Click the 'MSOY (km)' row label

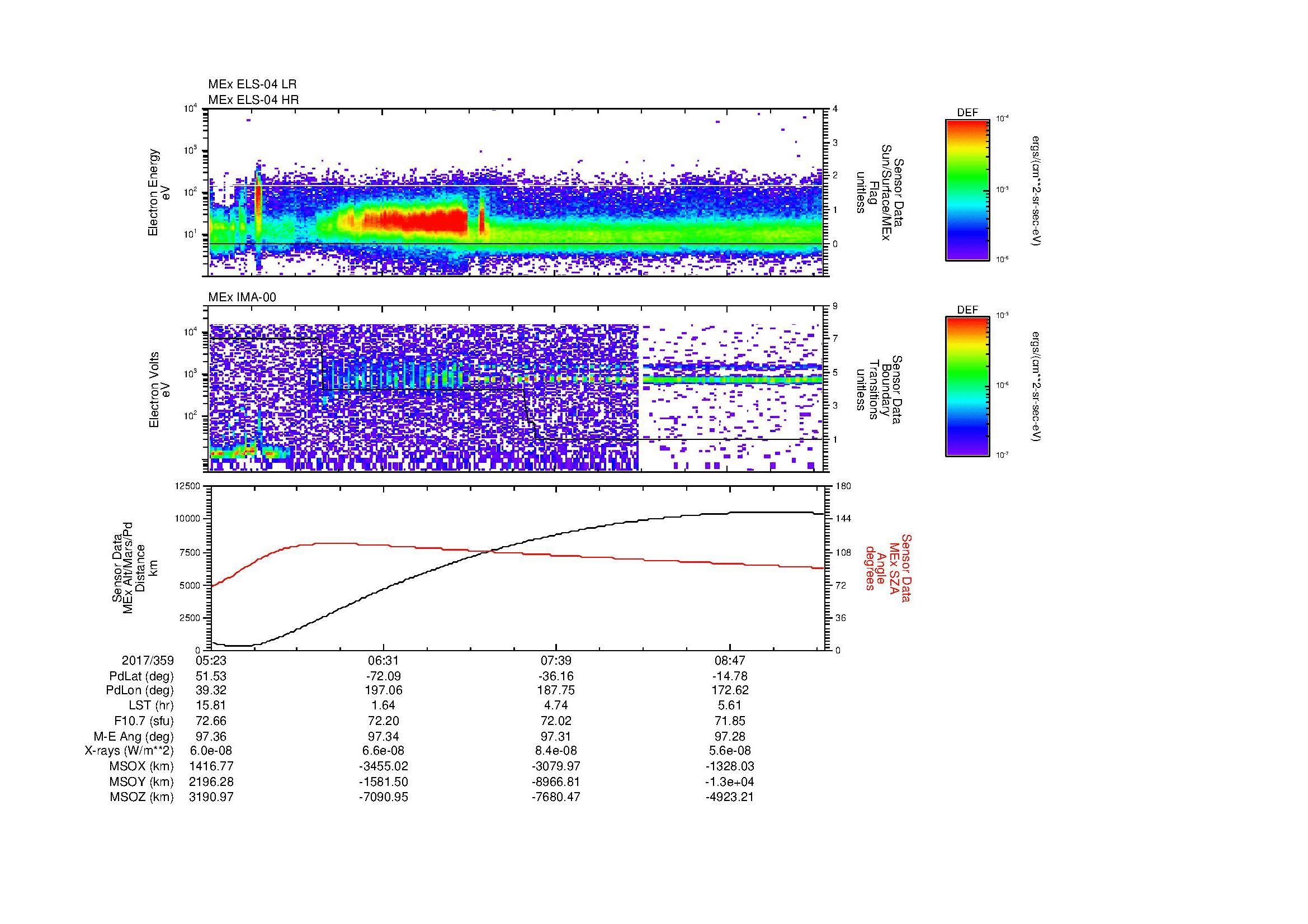(141, 781)
